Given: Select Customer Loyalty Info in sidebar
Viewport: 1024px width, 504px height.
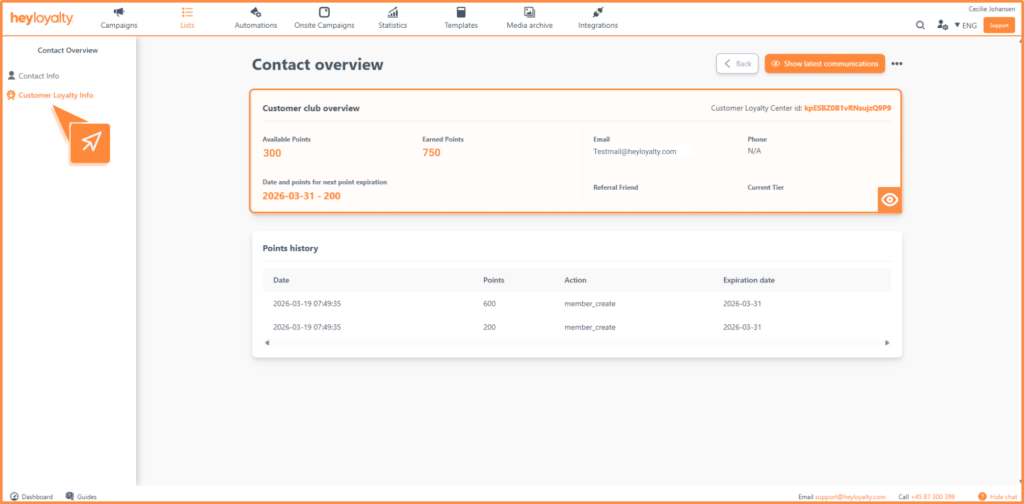Looking at the screenshot, I should pyautogui.click(x=56, y=95).
